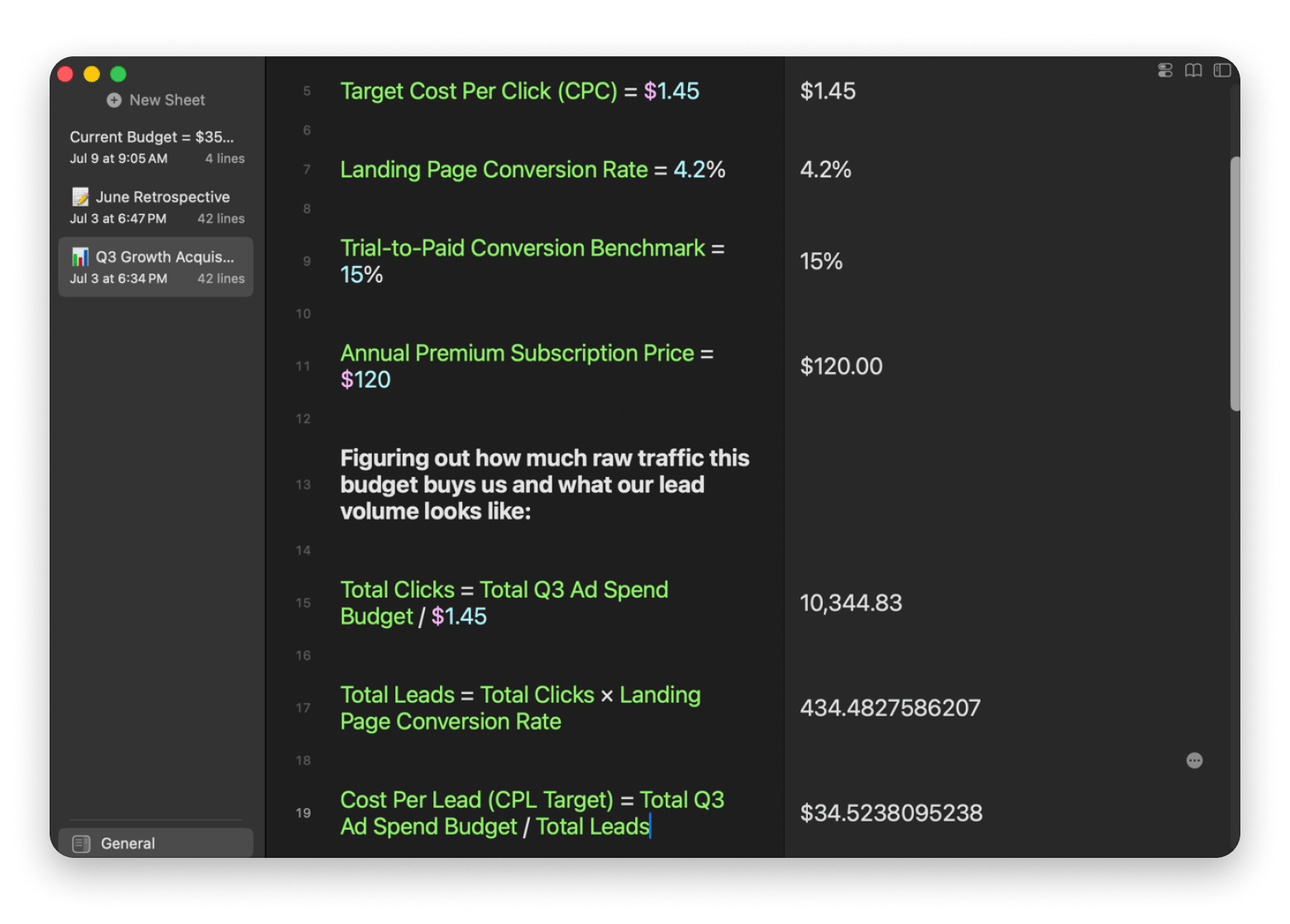Click the bold "Figuring out how much raw traffic" heading
Image resolution: width=1290 pixels, height=924 pixels.
(545, 484)
